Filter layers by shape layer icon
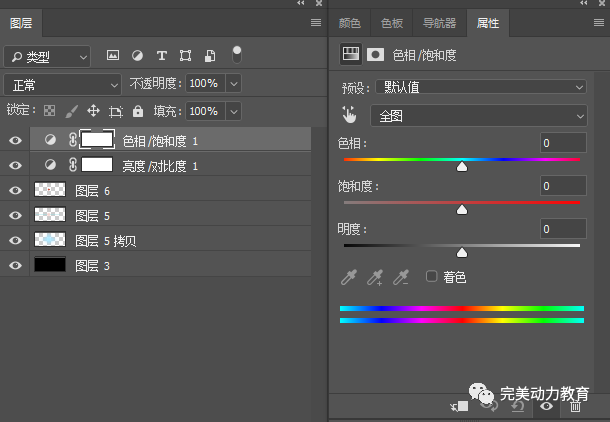Image resolution: width=610 pixels, height=422 pixels. 186,56
